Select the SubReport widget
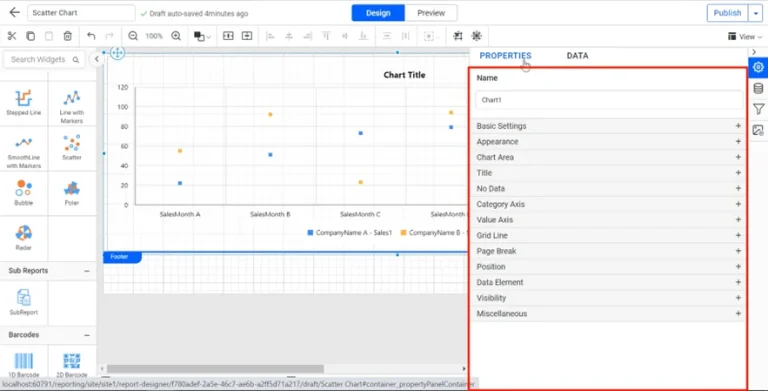The image size is (768, 391). 24,302
